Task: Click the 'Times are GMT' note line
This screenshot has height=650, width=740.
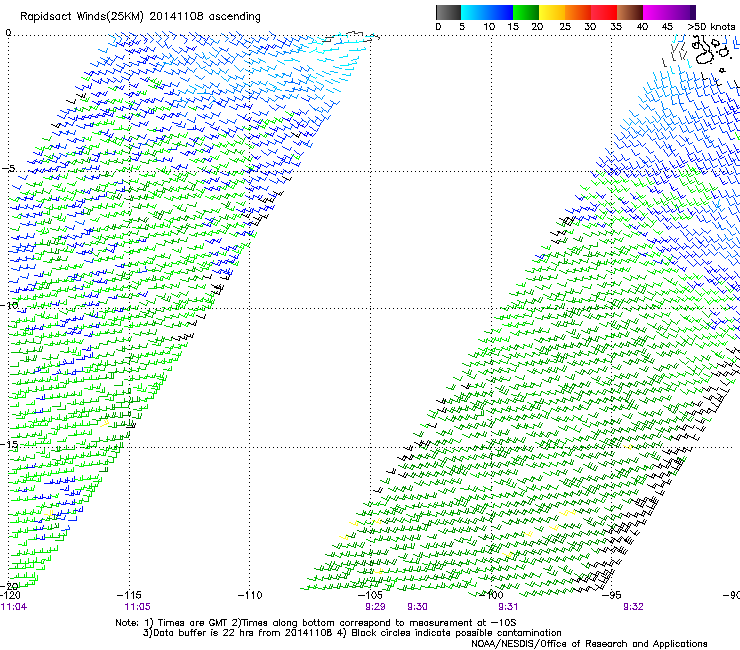Action: coord(316,623)
